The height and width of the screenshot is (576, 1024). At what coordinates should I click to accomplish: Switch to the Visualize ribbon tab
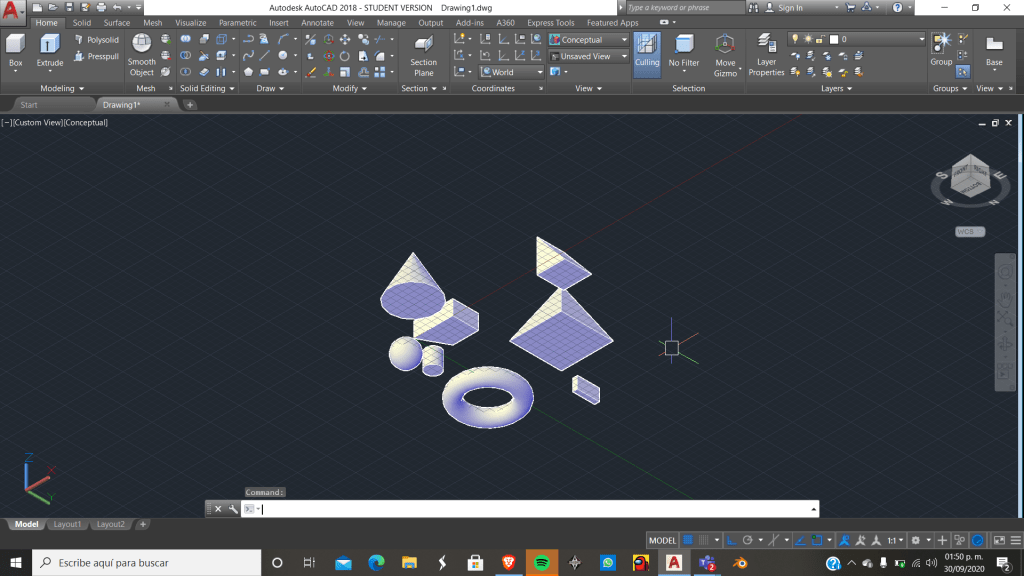tap(190, 23)
